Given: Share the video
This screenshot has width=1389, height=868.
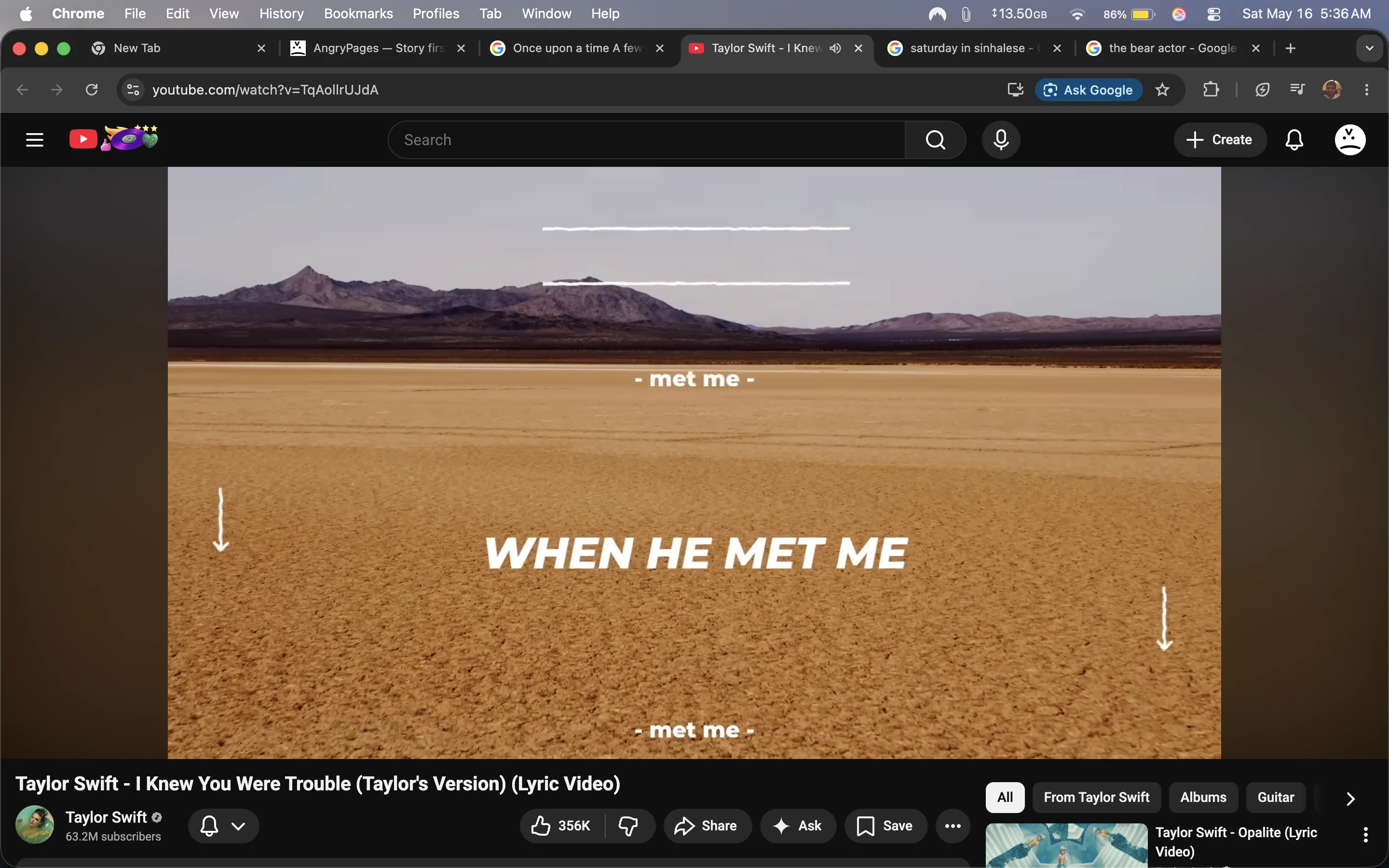Looking at the screenshot, I should (x=707, y=826).
